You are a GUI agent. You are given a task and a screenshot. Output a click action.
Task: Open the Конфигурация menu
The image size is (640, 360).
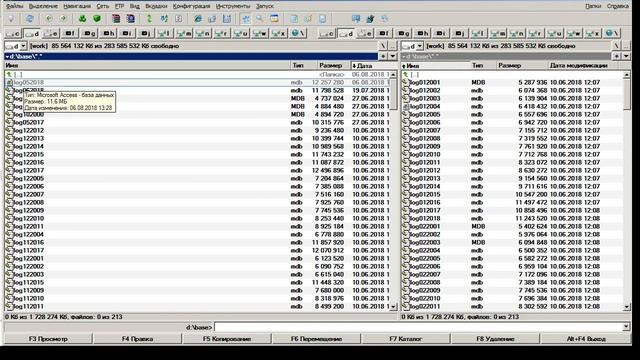(x=191, y=6)
